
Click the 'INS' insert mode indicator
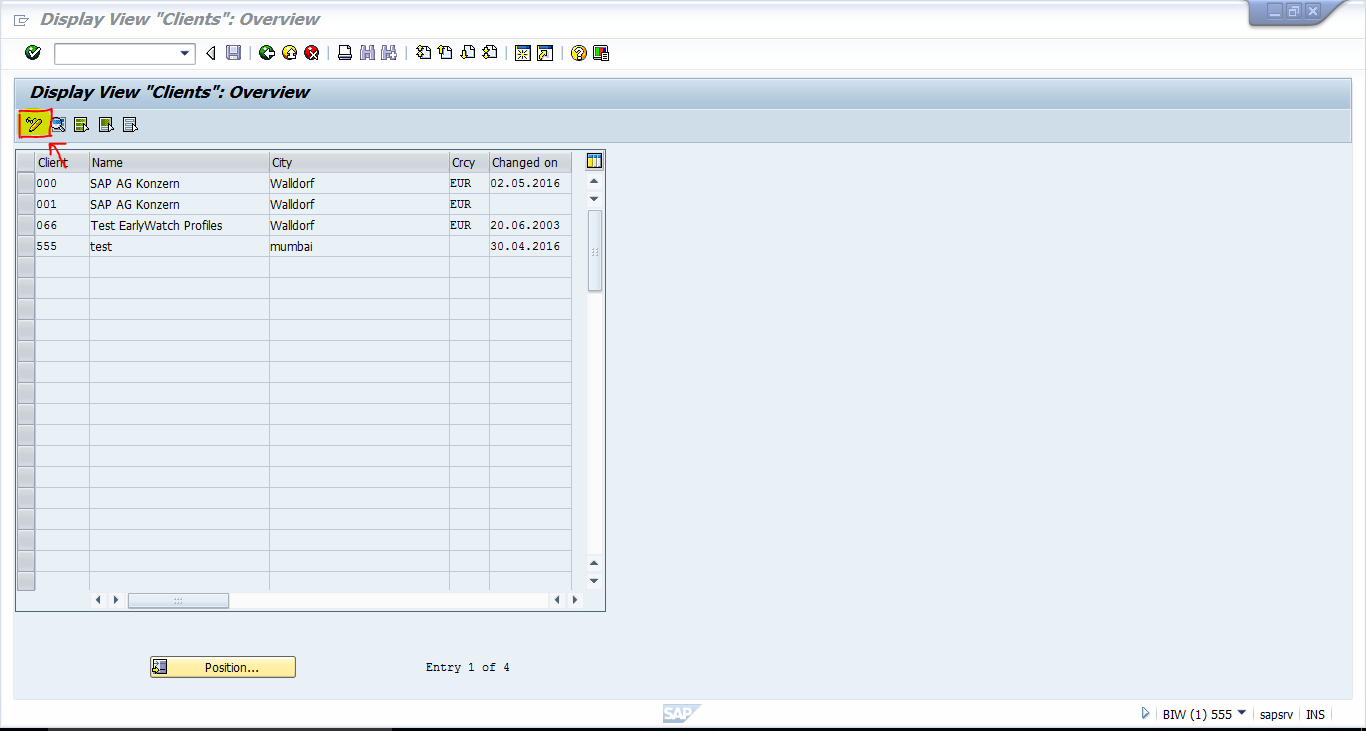(x=1315, y=714)
